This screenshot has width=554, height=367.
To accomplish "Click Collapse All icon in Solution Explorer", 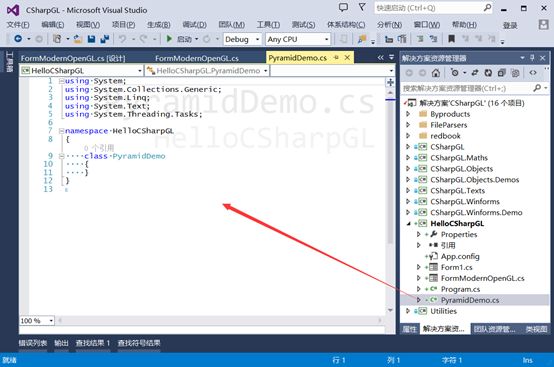I will coord(501,73).
